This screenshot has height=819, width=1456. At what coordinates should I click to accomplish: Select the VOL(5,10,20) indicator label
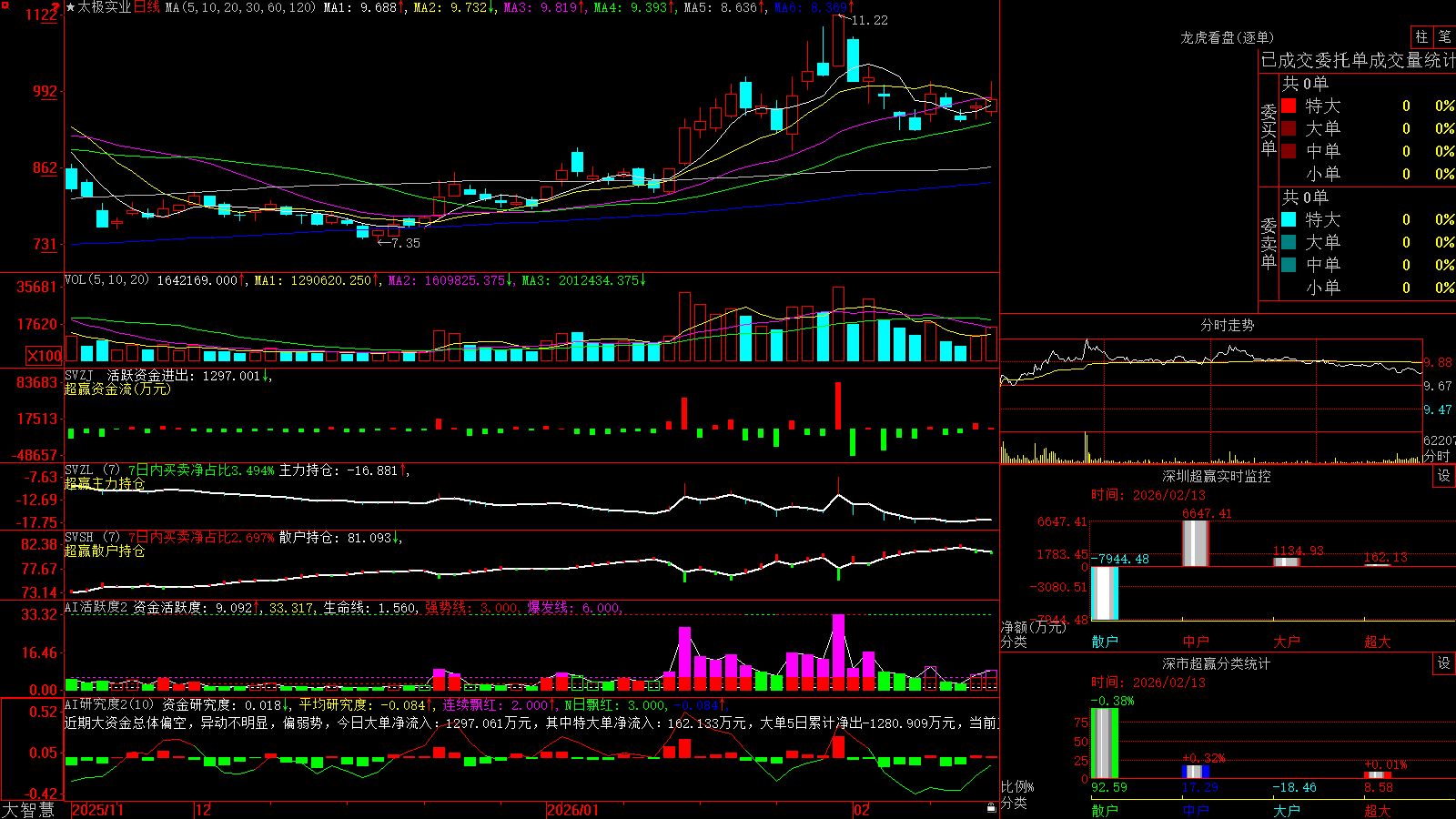click(x=106, y=280)
